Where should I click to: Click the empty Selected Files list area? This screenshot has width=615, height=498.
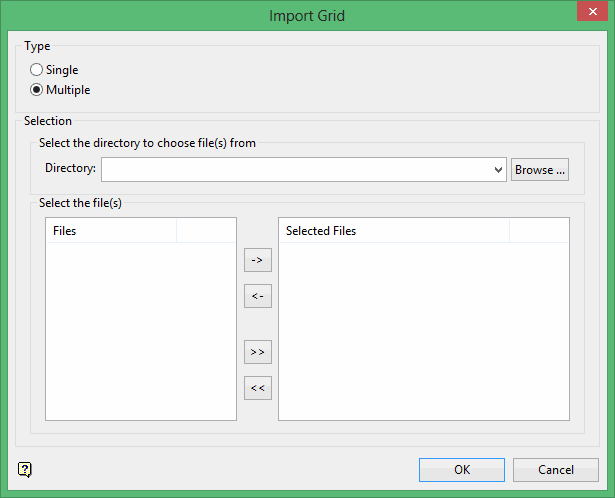423,330
